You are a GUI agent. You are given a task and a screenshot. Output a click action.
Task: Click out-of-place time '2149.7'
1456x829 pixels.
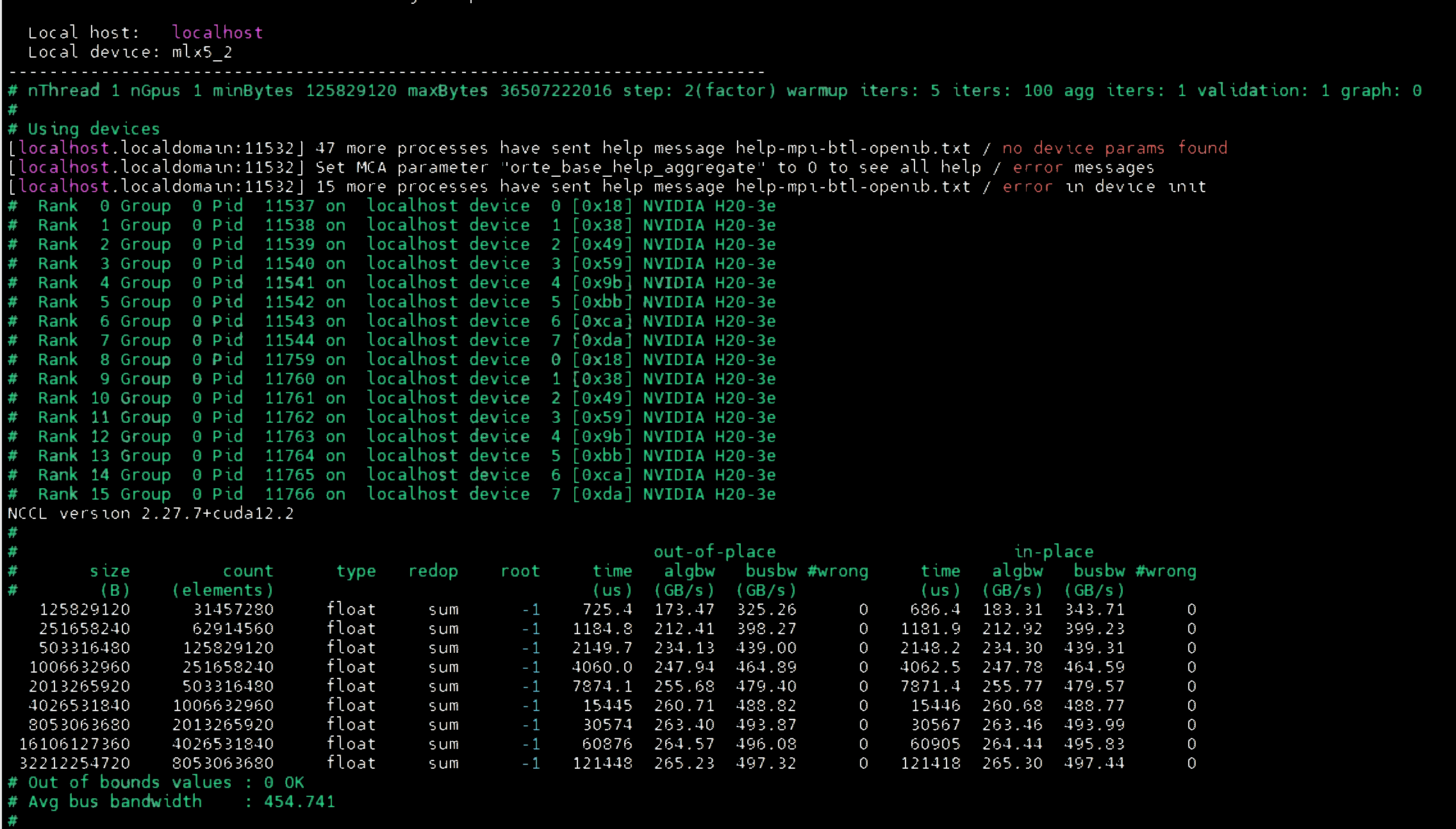(x=602, y=648)
